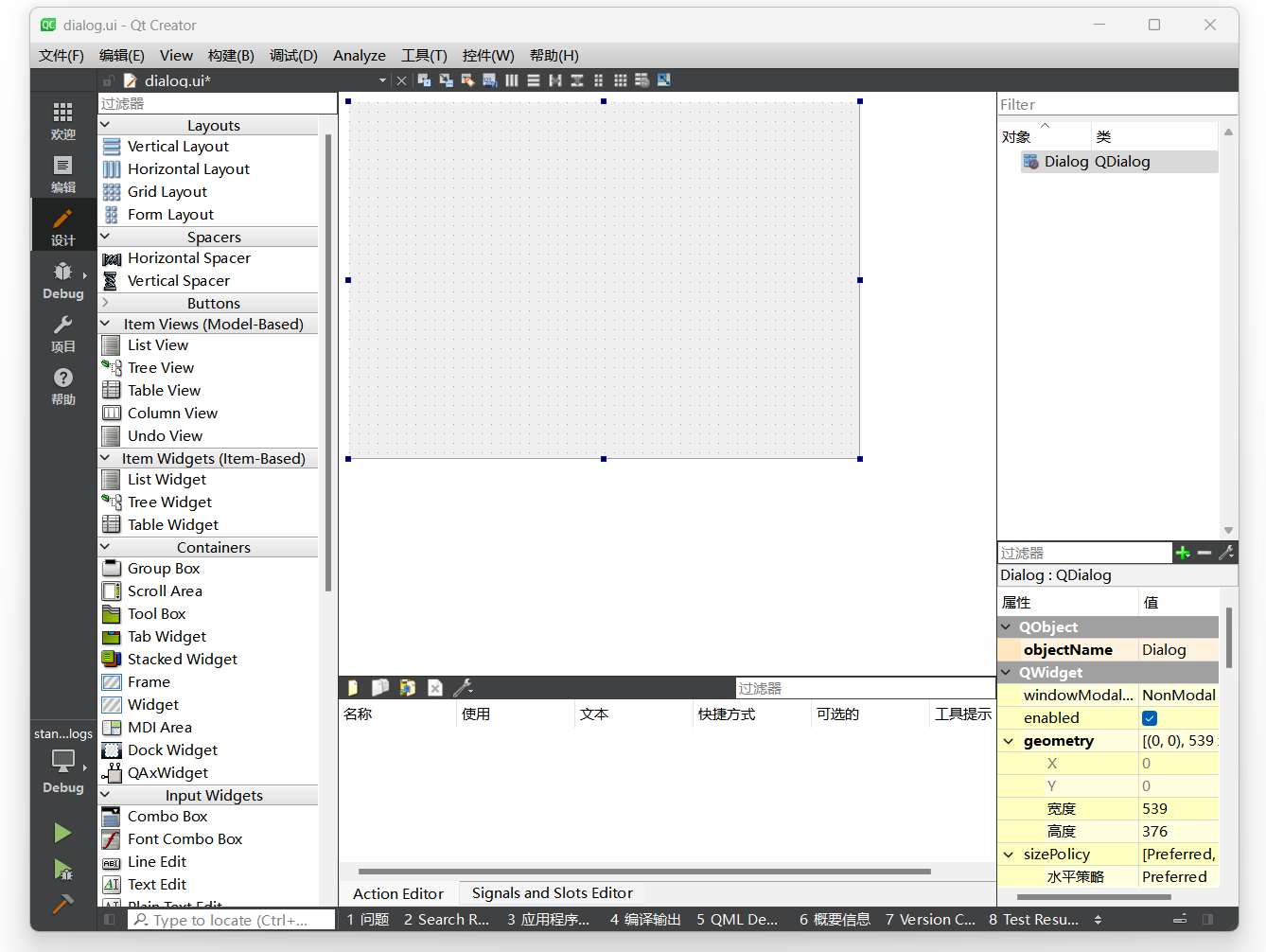Apply form layout from the toolbar
Image resolution: width=1266 pixels, height=952 pixels.
(599, 80)
